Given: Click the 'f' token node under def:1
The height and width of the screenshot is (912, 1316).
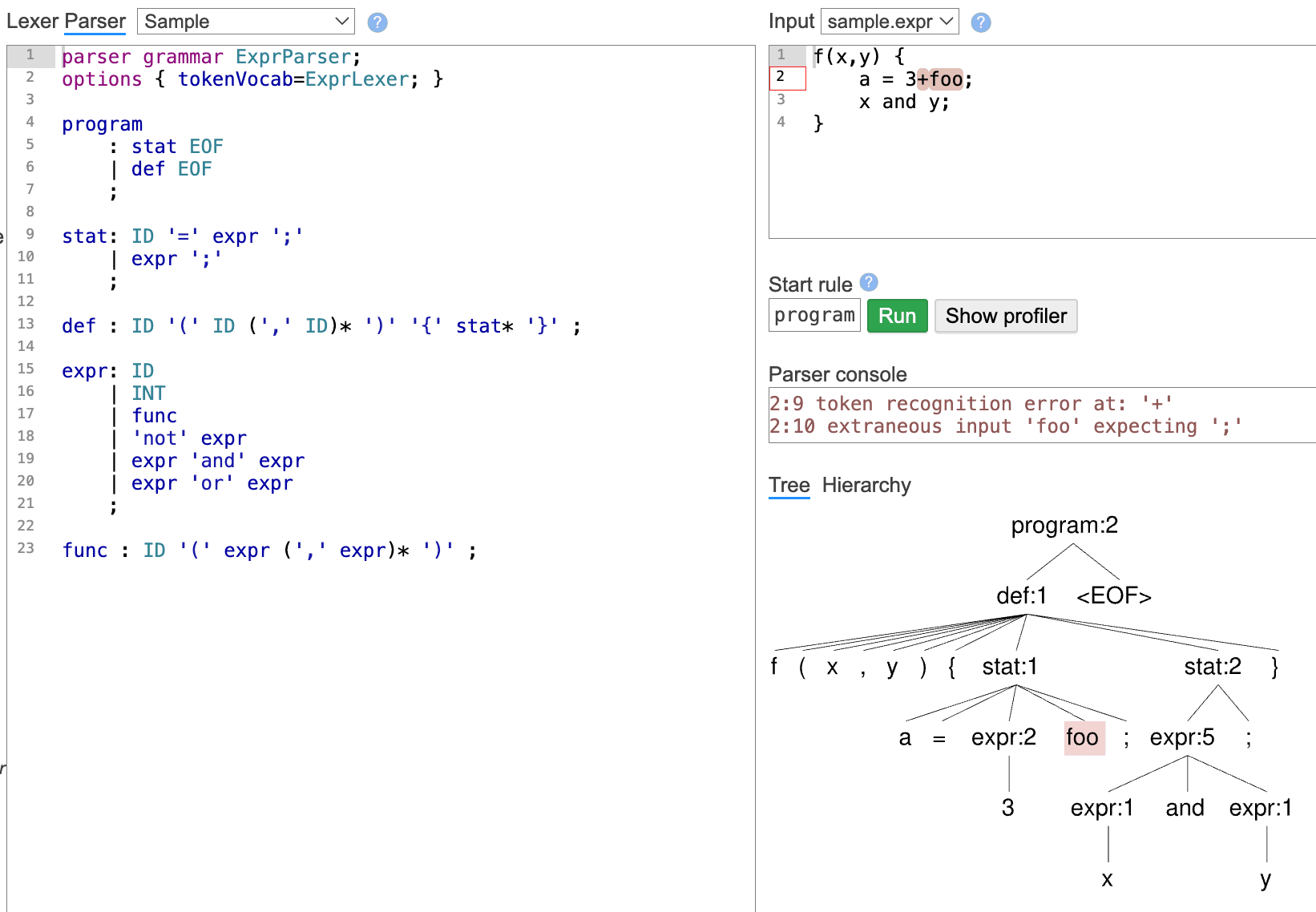Looking at the screenshot, I should point(773,667).
